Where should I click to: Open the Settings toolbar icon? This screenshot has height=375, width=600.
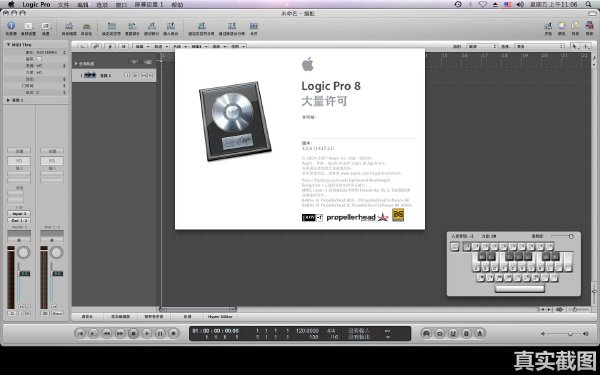coord(46,26)
